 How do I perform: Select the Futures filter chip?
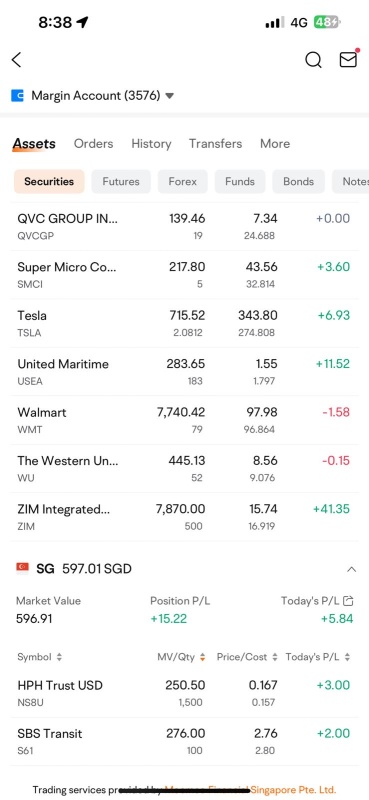(121, 182)
